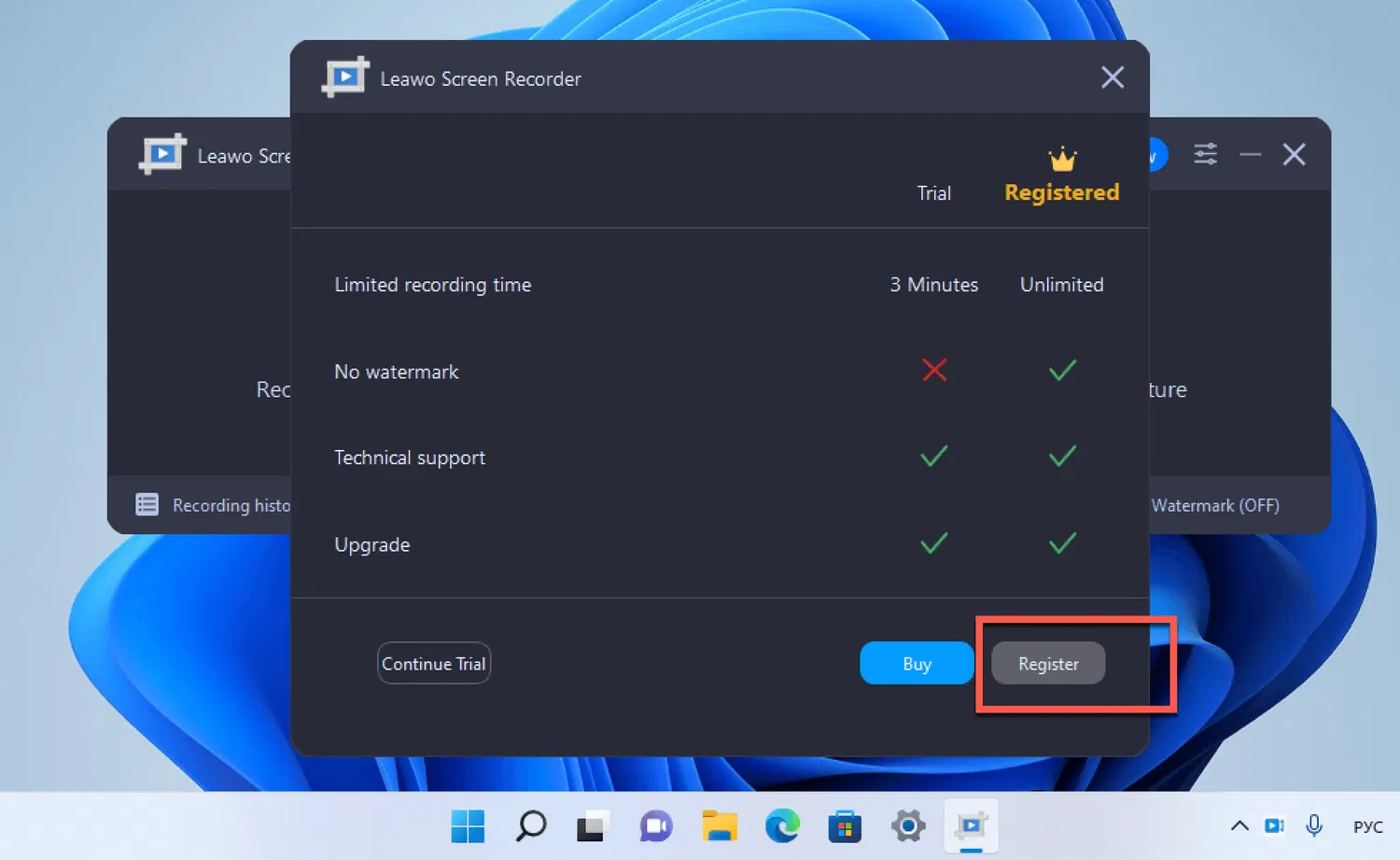
Task: Open Microsoft Store from the taskbar
Action: (845, 825)
